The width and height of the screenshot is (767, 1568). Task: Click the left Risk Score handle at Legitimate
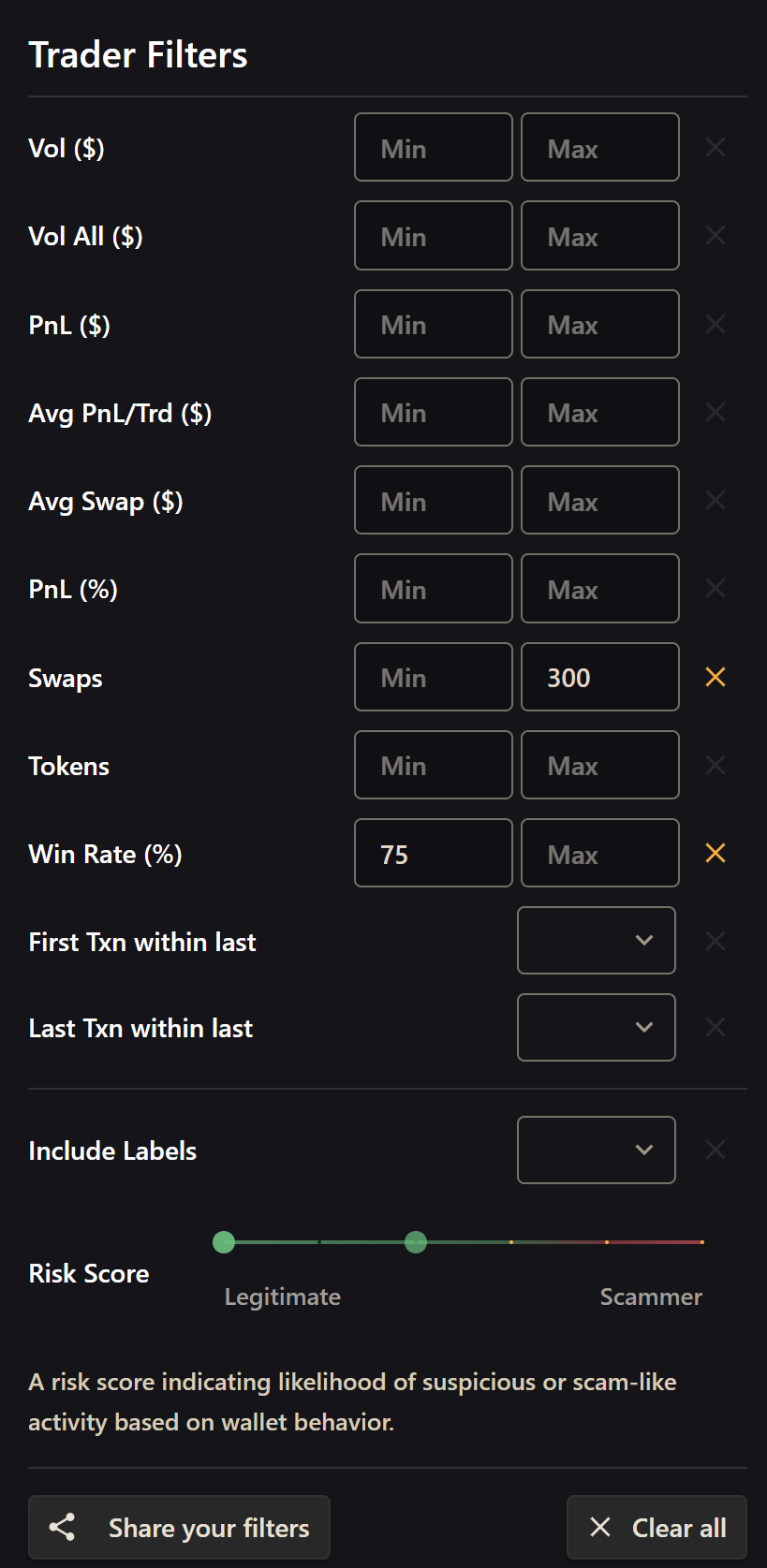224,1242
